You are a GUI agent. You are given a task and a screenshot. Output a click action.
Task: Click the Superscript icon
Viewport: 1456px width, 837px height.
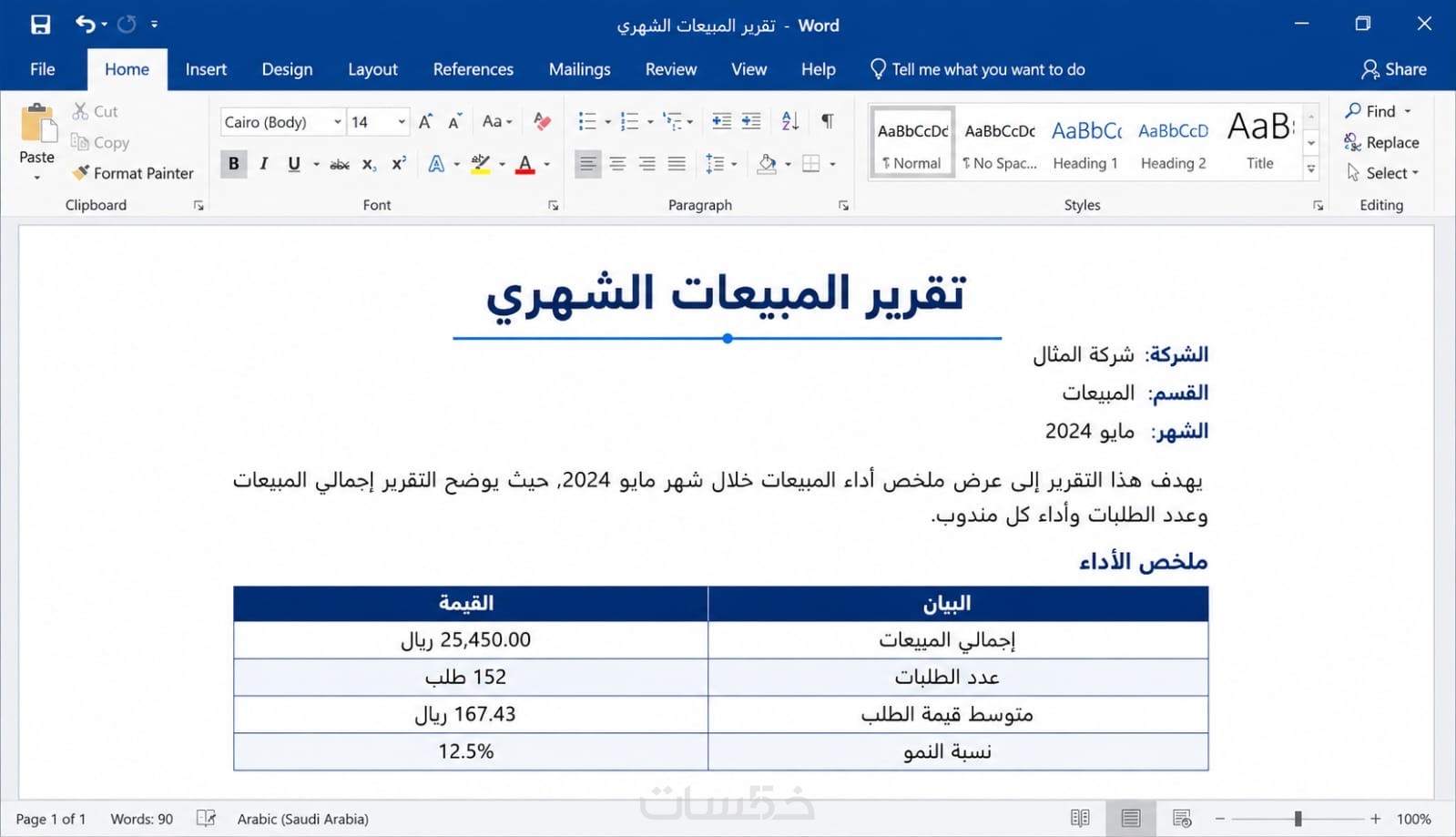pos(398,164)
